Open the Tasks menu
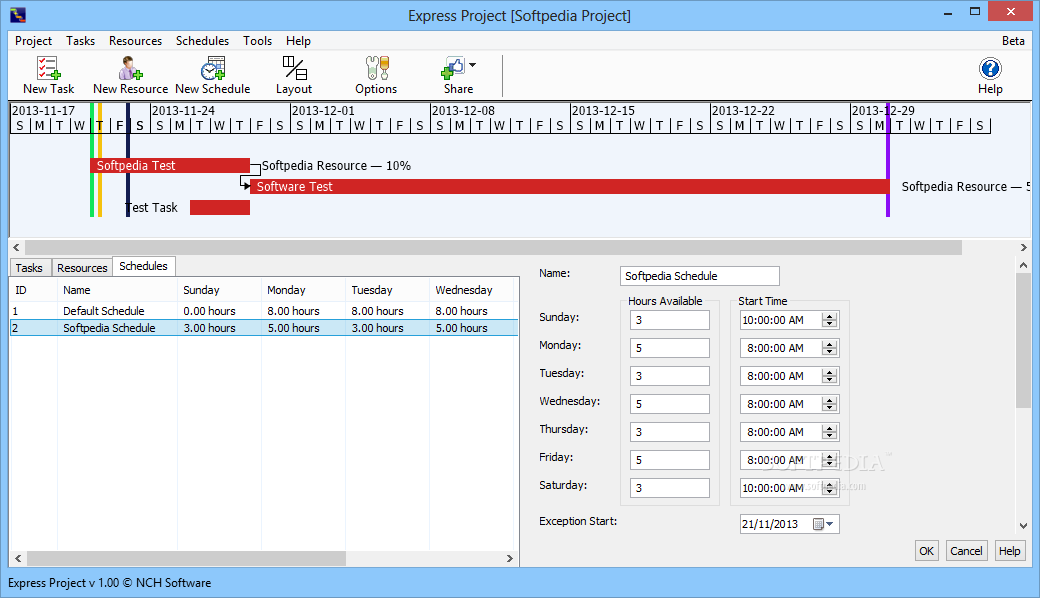 [80, 41]
